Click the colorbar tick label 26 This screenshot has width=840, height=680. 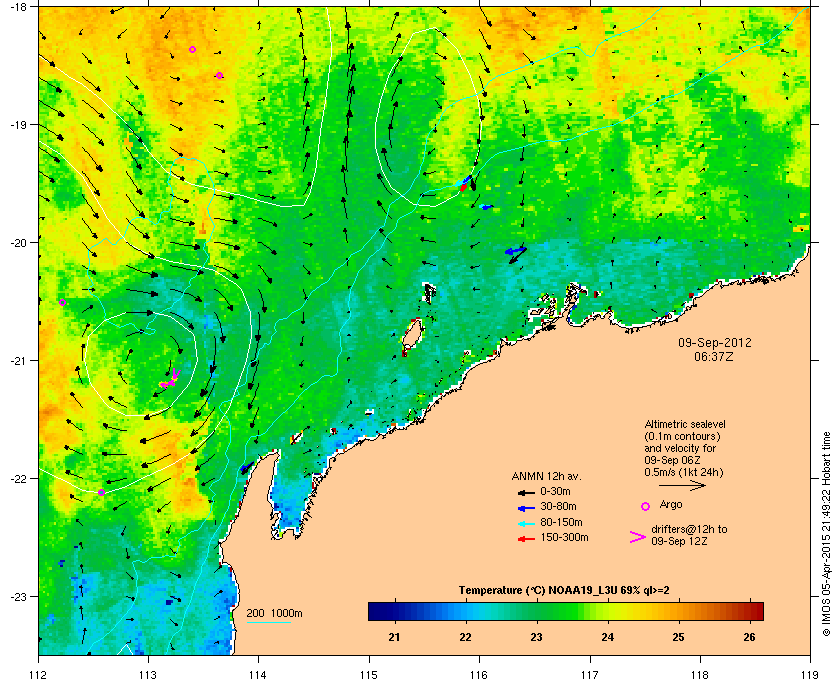coord(749,637)
